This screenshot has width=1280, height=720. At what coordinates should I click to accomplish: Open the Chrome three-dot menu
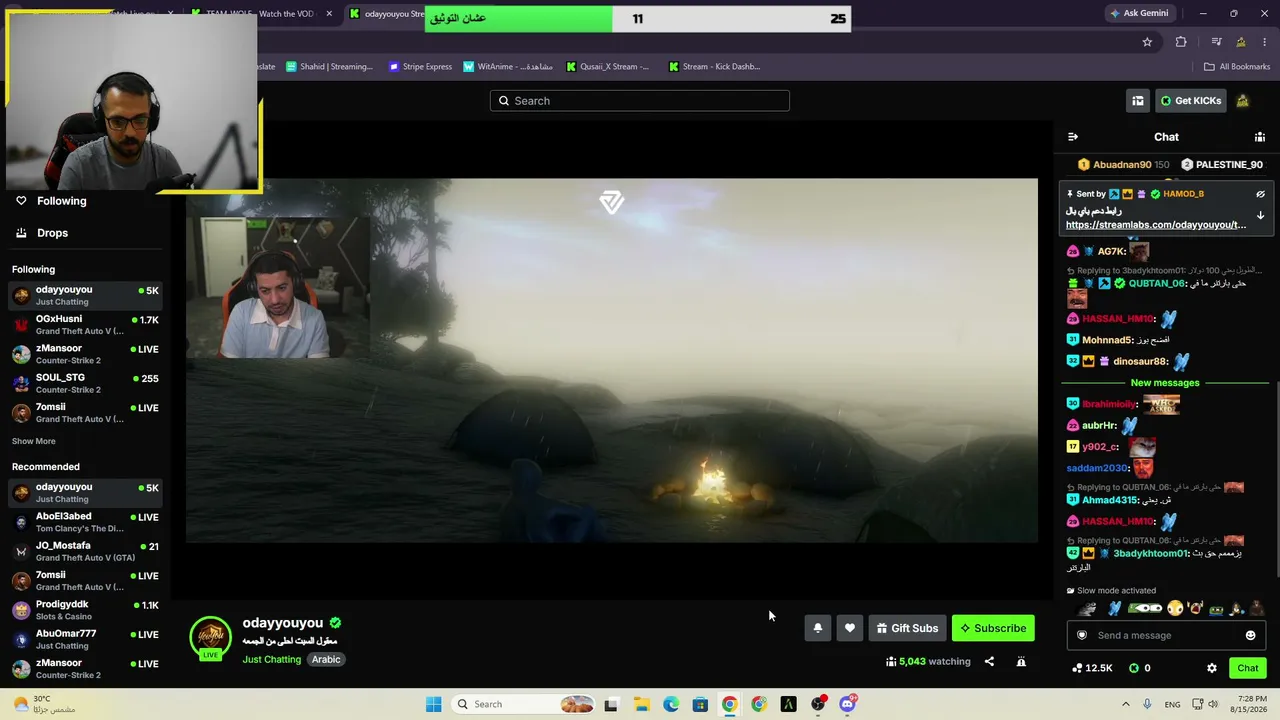coord(1265,42)
